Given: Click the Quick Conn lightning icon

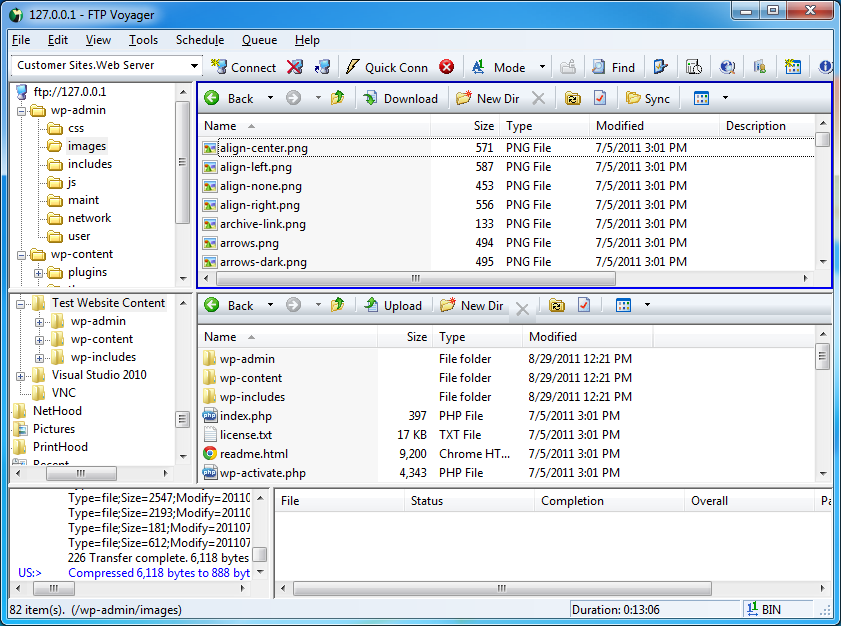Looking at the screenshot, I should point(352,67).
